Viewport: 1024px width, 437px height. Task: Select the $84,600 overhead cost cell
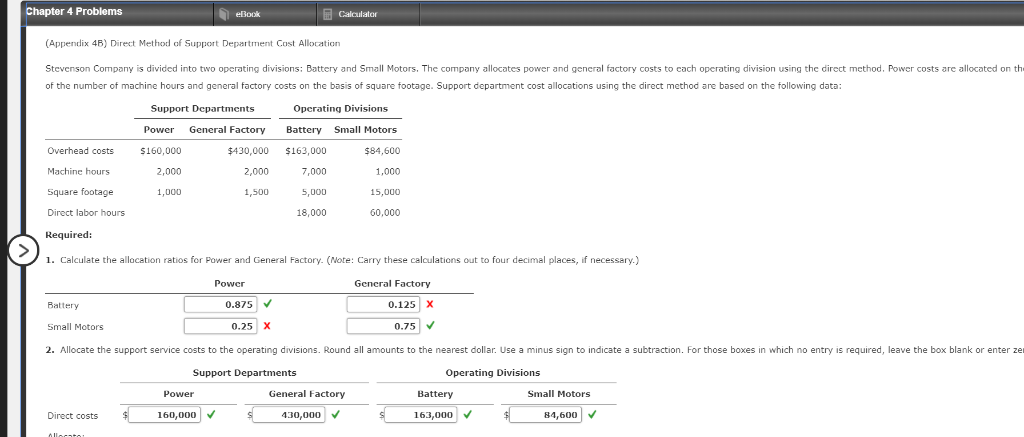pos(382,151)
